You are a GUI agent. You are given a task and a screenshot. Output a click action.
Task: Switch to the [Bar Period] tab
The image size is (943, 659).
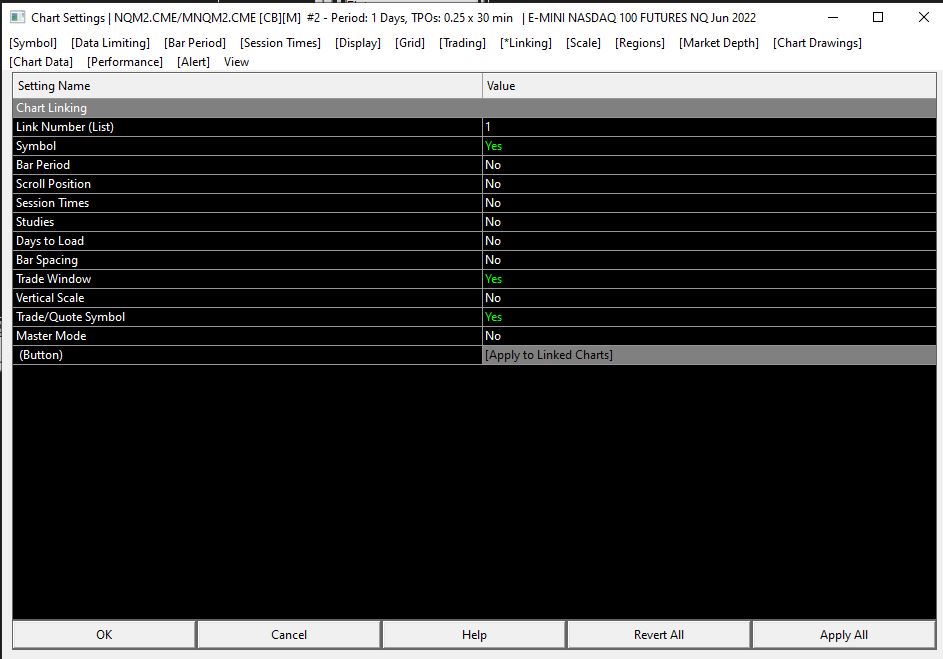pyautogui.click(x=195, y=43)
